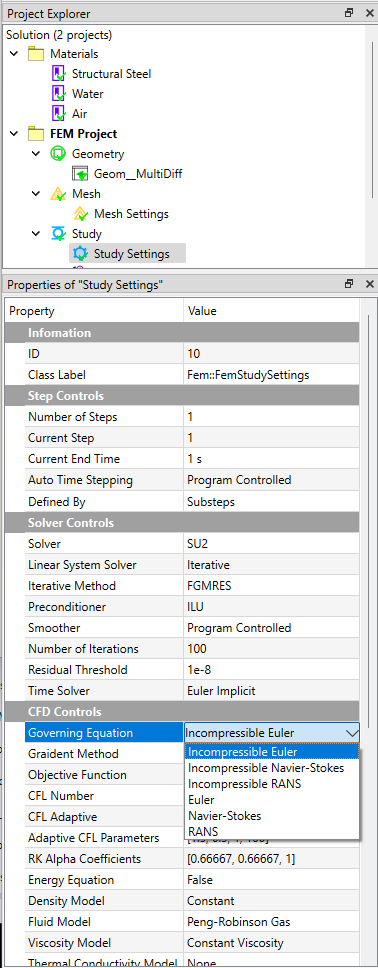Click the Value column header
Screen dimensions: 378x968
point(271,311)
